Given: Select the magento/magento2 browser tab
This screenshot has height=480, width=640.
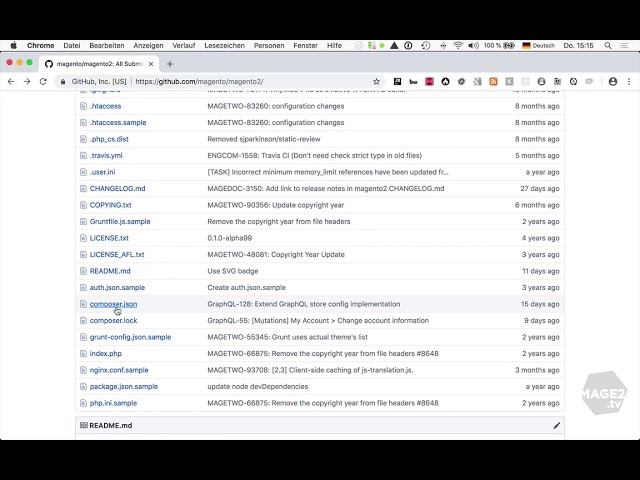Looking at the screenshot, I should 99,64.
